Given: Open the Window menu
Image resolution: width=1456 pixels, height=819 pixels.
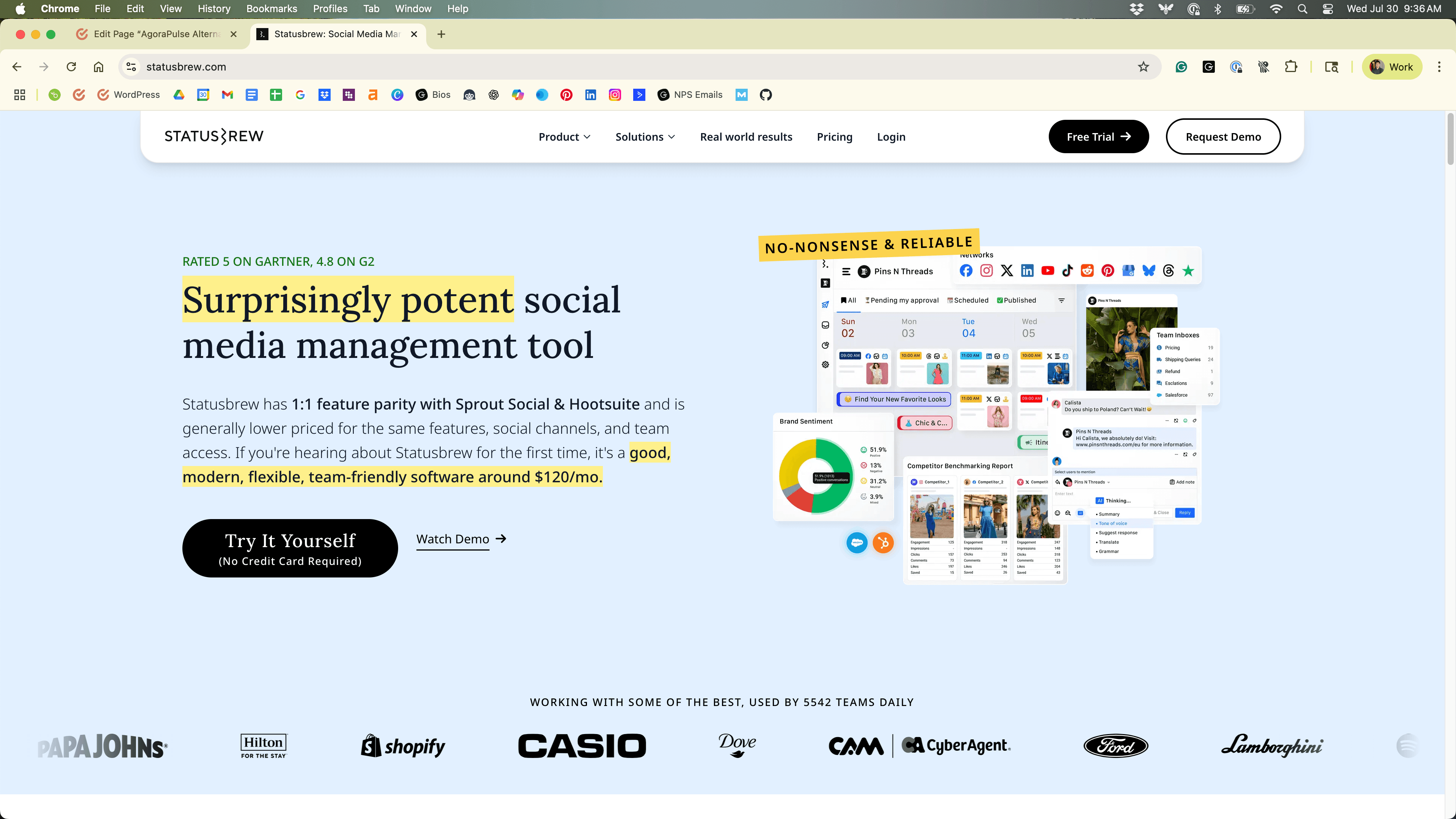Looking at the screenshot, I should 413,8.
